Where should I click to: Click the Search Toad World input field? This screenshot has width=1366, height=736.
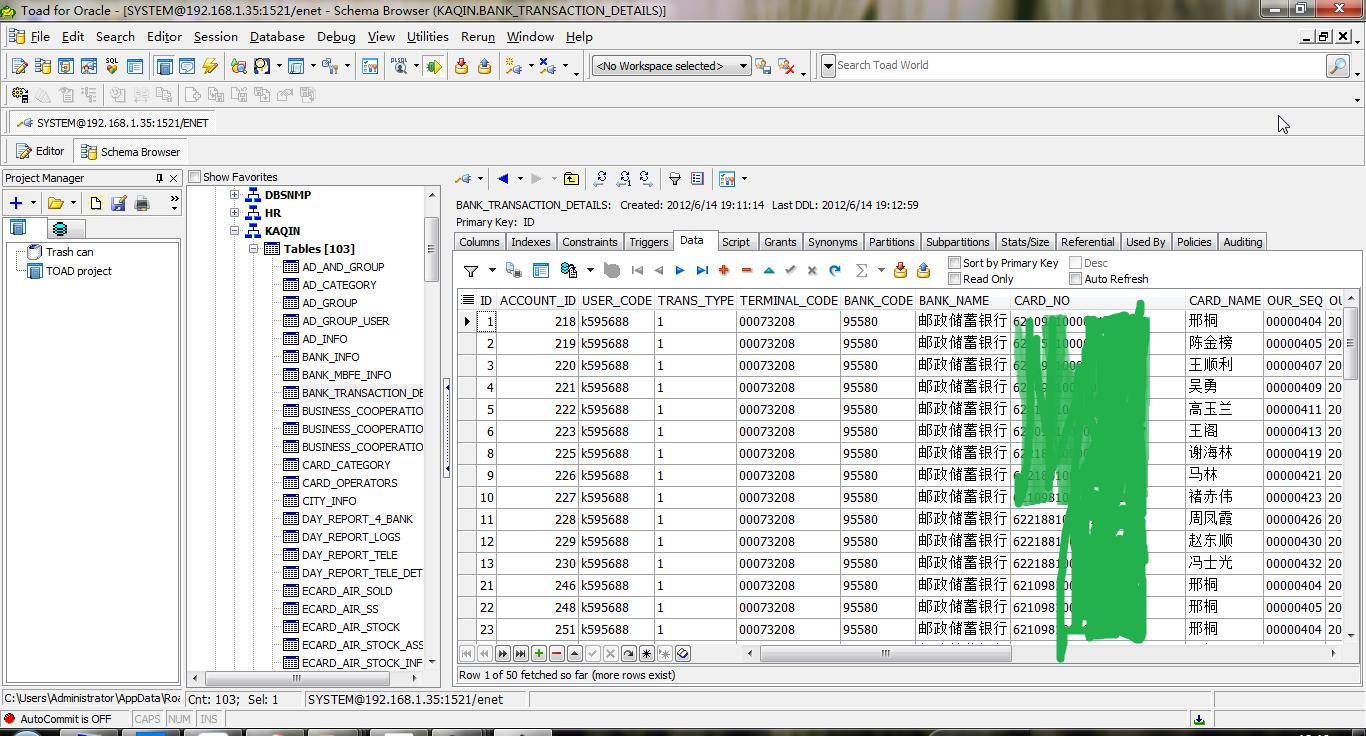click(1079, 65)
